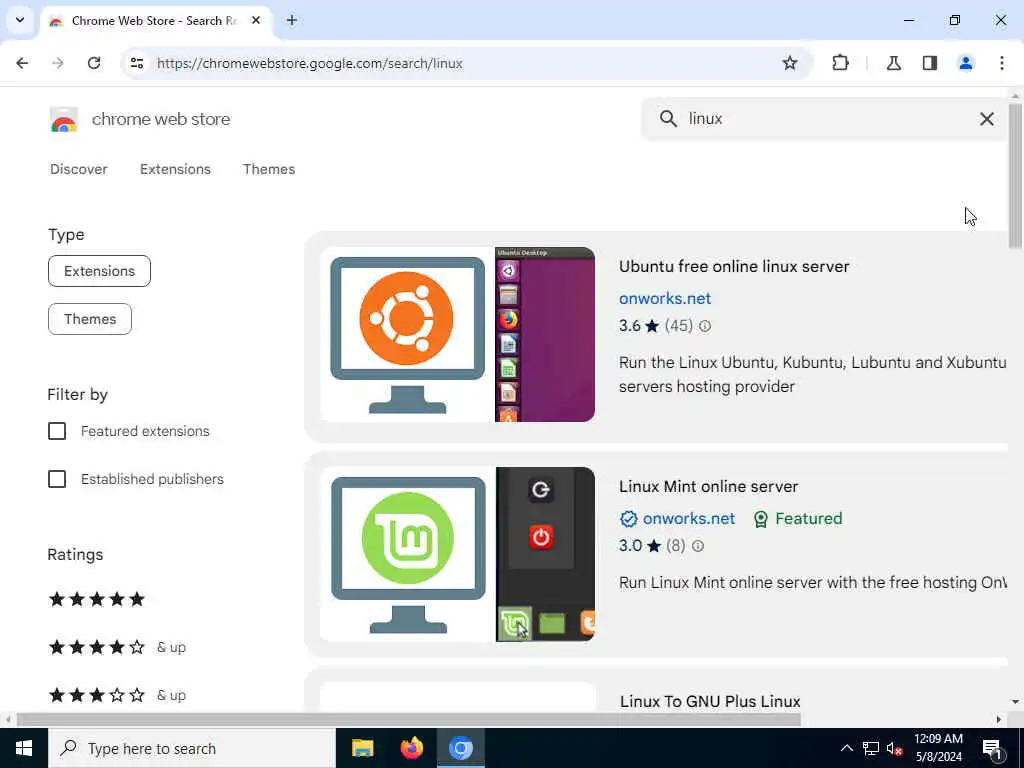
Task: Show hidden system tray icons
Action: pos(846,748)
